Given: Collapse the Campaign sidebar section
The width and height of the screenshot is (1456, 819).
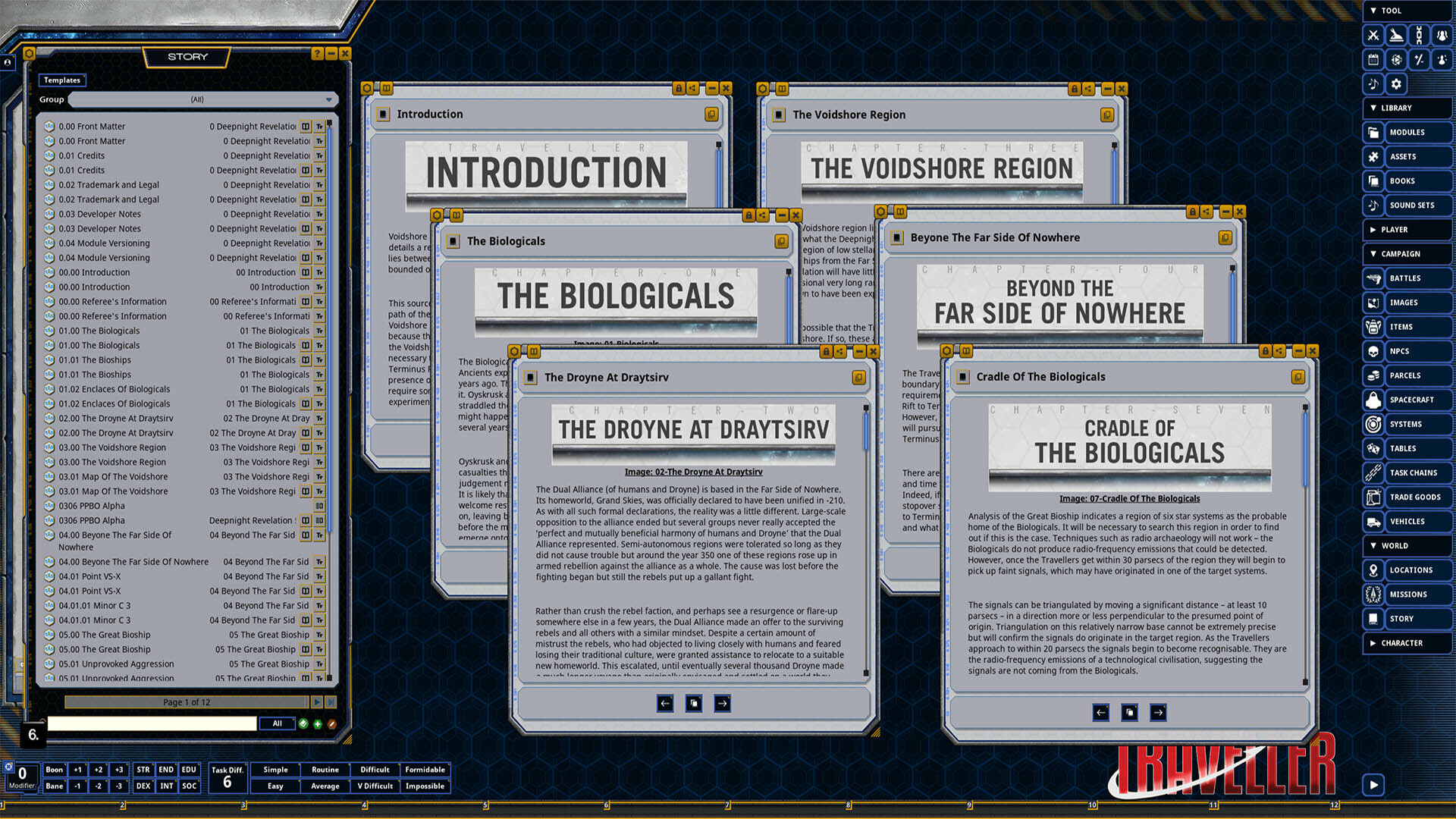Looking at the screenshot, I should 1399,253.
